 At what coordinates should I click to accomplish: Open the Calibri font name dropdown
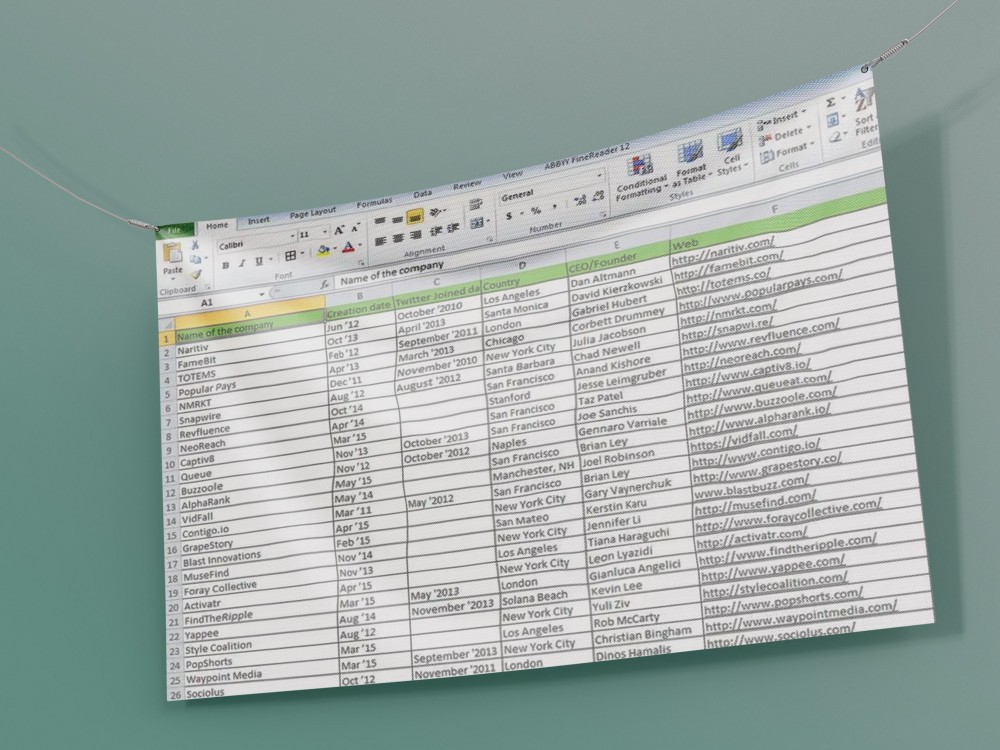pyautogui.click(x=293, y=236)
